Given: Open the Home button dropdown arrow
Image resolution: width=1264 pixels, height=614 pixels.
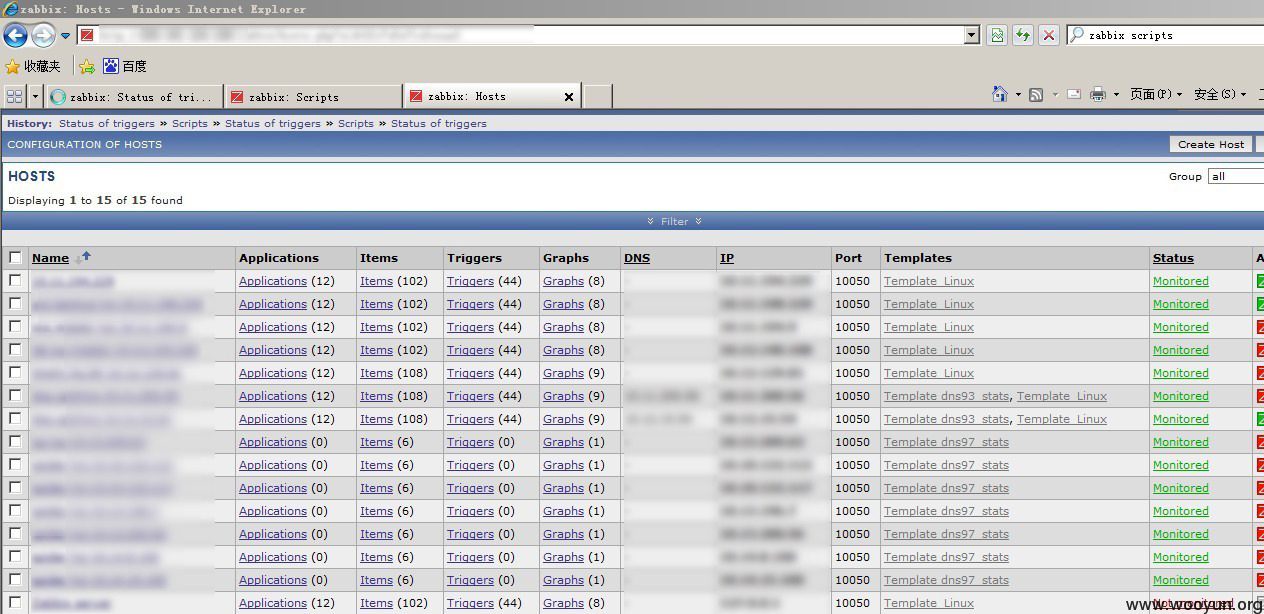Looking at the screenshot, I should [1018, 95].
